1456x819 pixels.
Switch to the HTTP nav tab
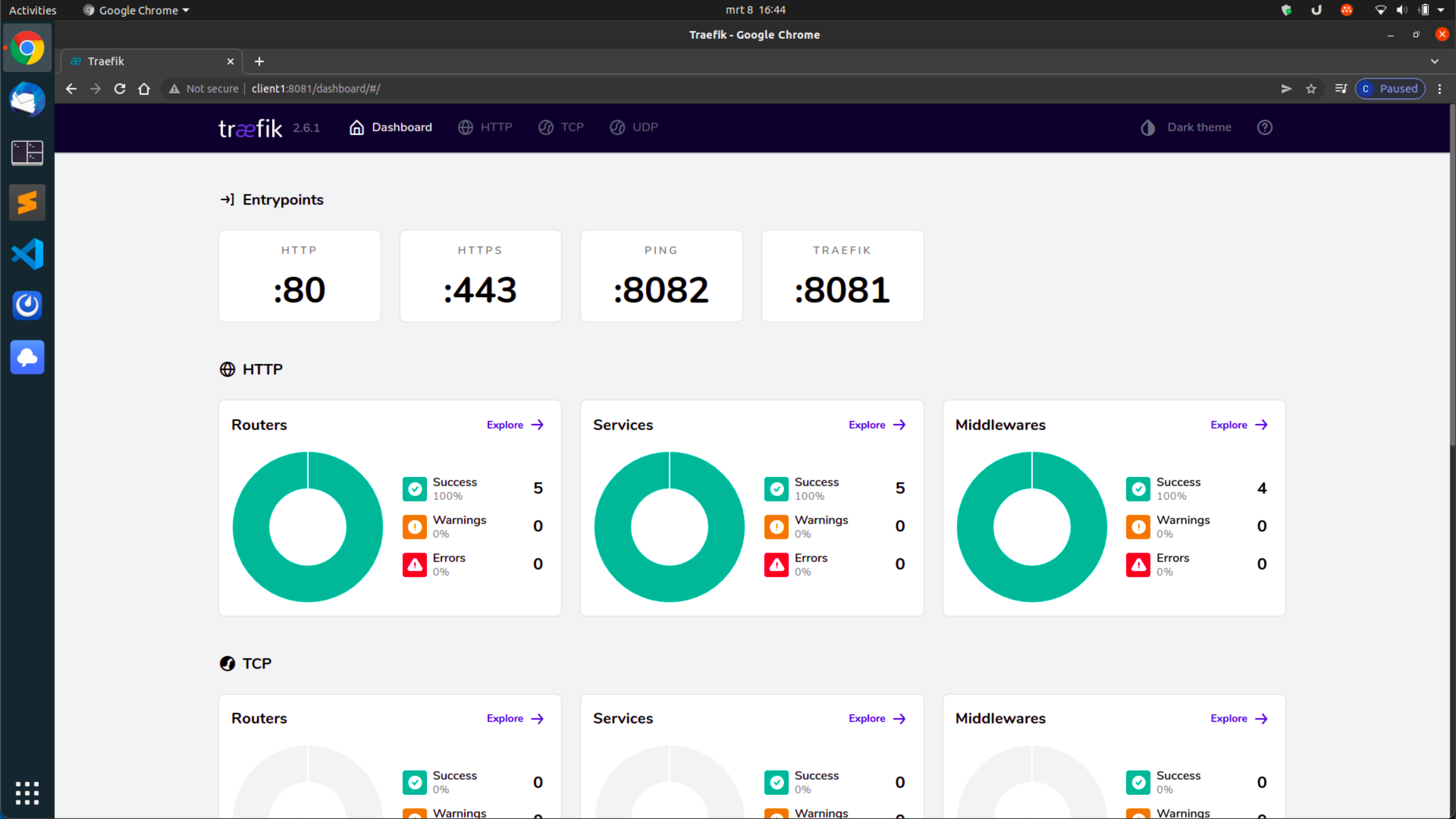[x=485, y=128]
